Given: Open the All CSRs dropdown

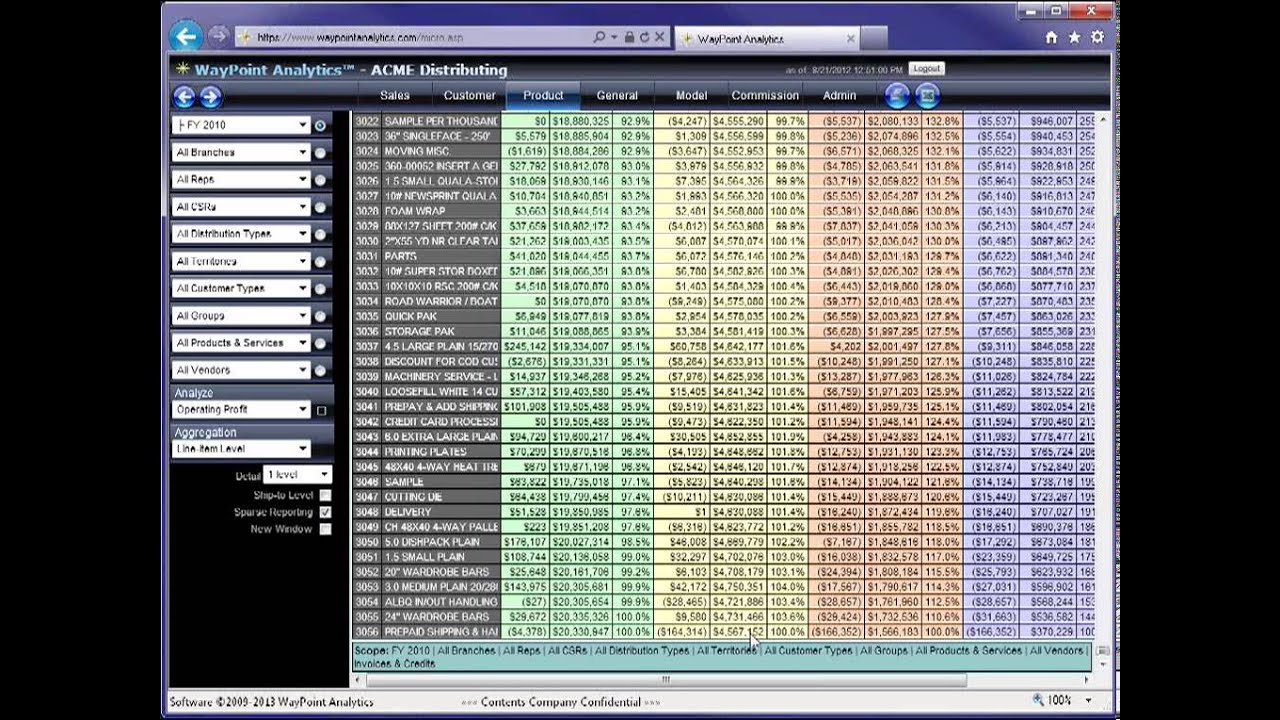Looking at the screenshot, I should tap(240, 206).
